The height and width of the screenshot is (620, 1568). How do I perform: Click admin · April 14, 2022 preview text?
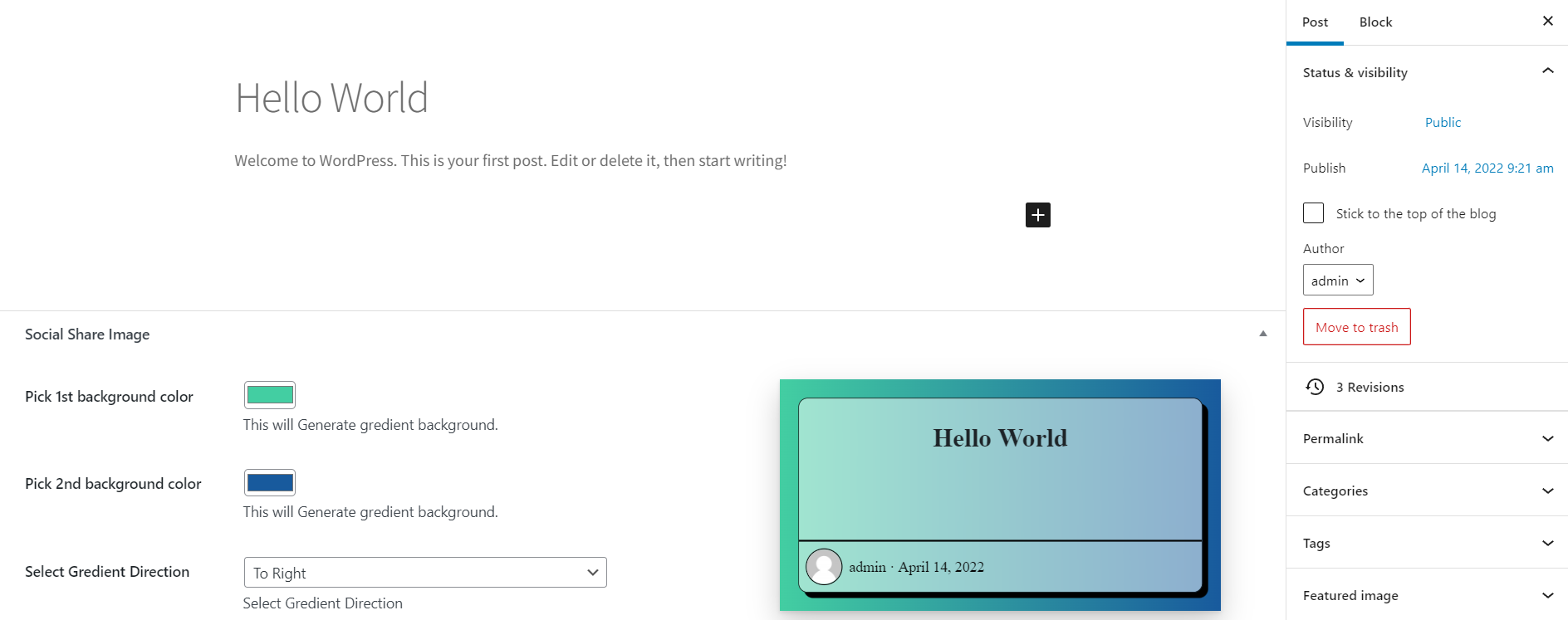(916, 567)
